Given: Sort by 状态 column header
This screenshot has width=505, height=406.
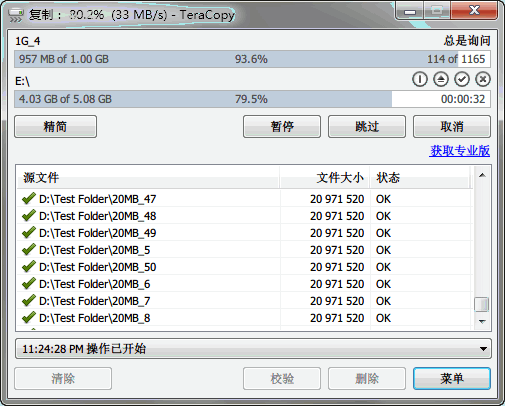Looking at the screenshot, I should coord(421,178).
